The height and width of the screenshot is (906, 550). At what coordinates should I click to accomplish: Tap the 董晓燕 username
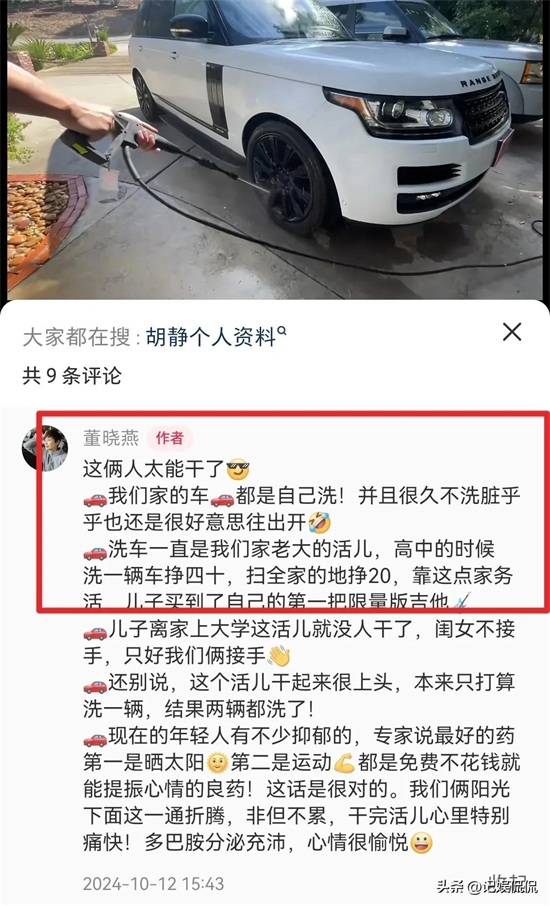(111, 438)
